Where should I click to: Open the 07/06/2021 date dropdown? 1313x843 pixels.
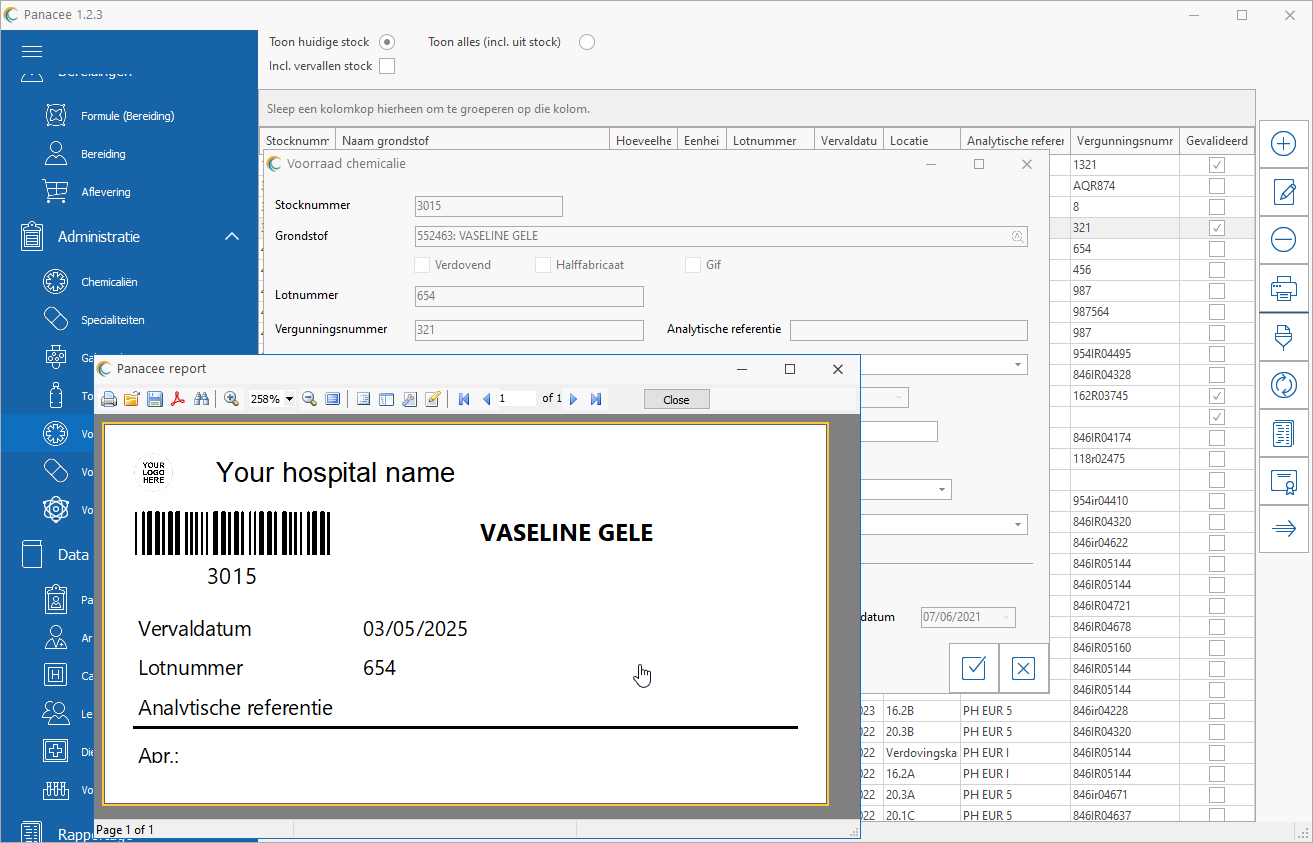[x=1005, y=618]
